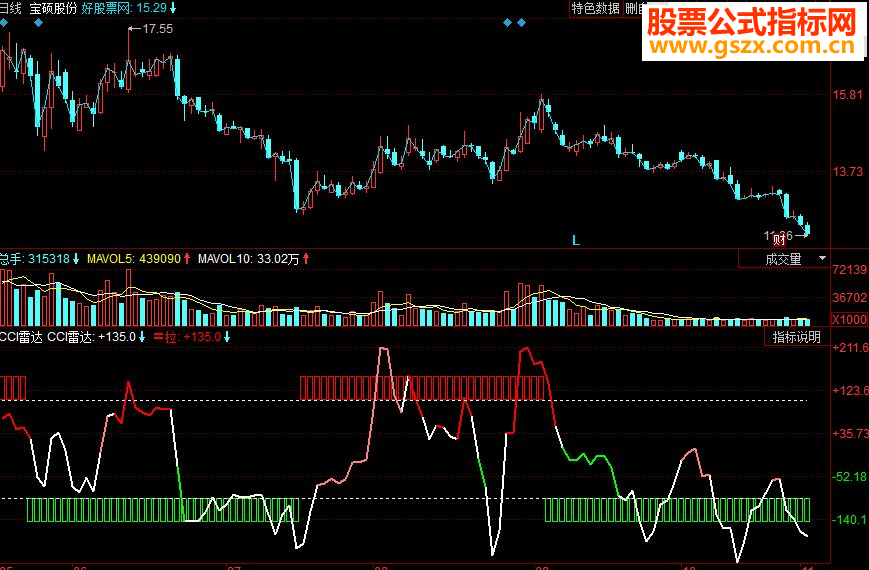
Task: Switch to the 日线 period tab
Action: tap(11, 8)
